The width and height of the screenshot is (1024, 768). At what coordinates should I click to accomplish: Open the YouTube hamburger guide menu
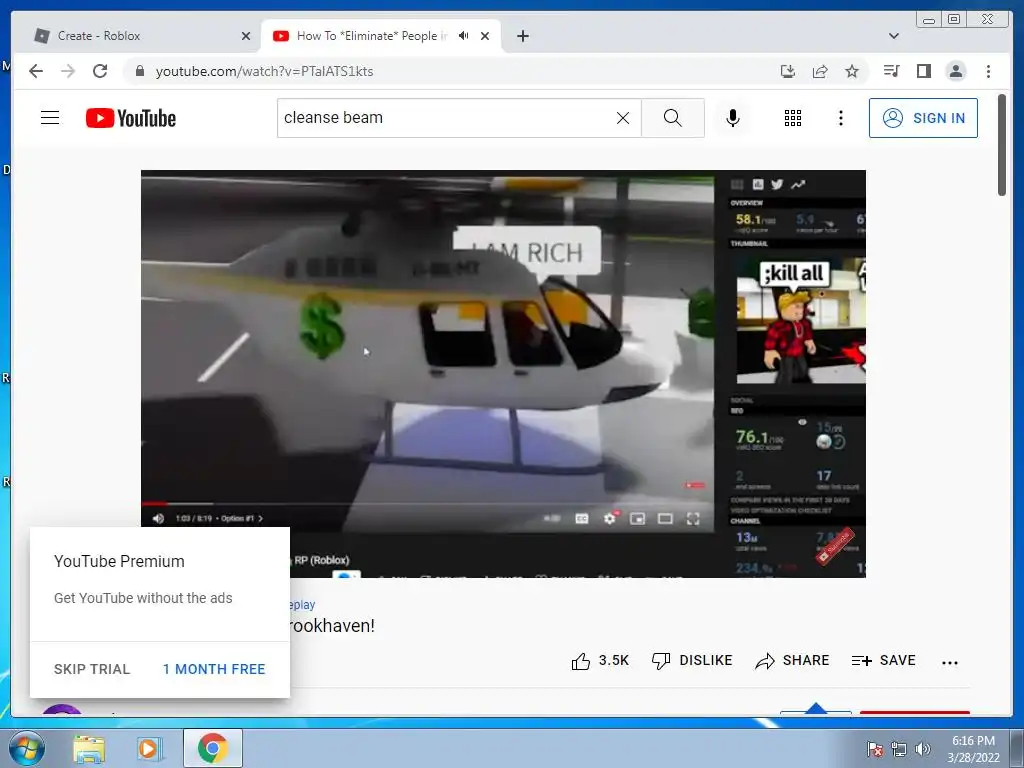point(50,118)
